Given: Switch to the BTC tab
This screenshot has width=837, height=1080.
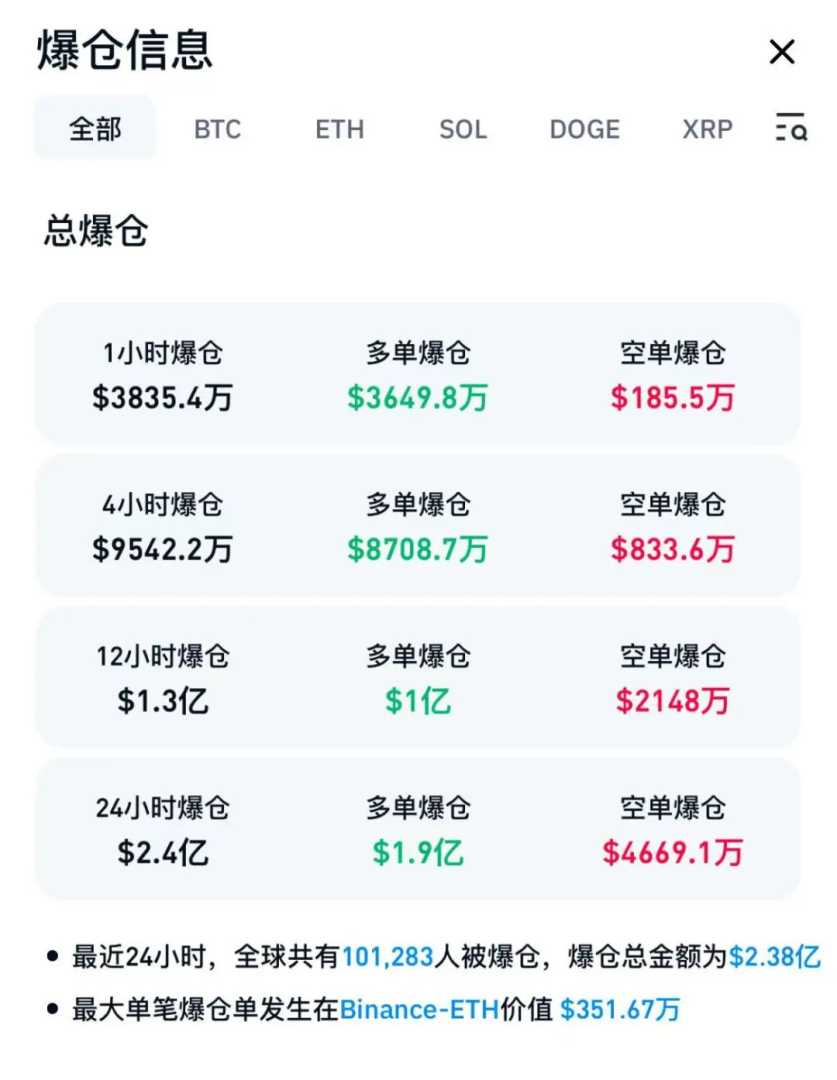Looking at the screenshot, I should click(217, 129).
